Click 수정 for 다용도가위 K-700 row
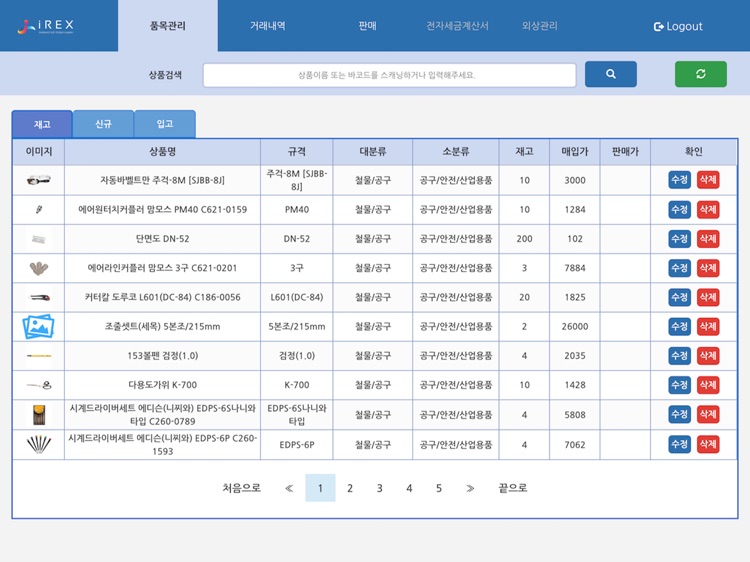Screen dimensions: 750x562 [679, 385]
